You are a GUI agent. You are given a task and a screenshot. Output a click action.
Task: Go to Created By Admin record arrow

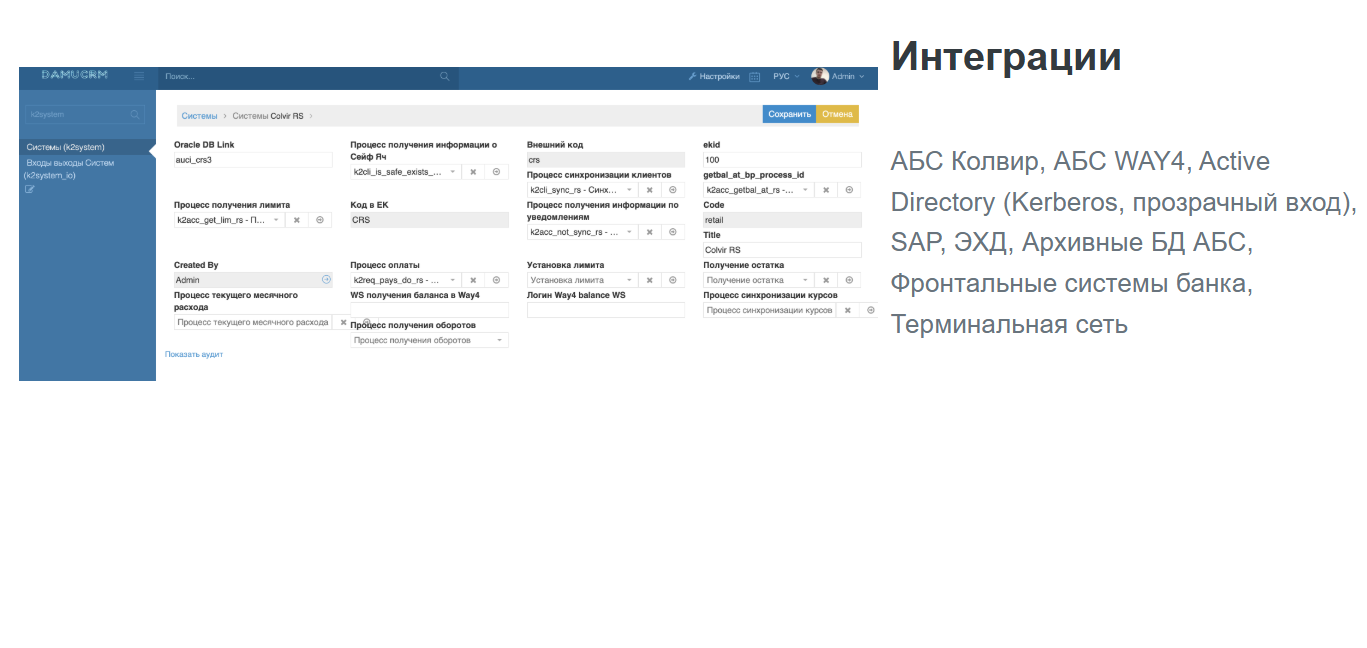click(326, 280)
